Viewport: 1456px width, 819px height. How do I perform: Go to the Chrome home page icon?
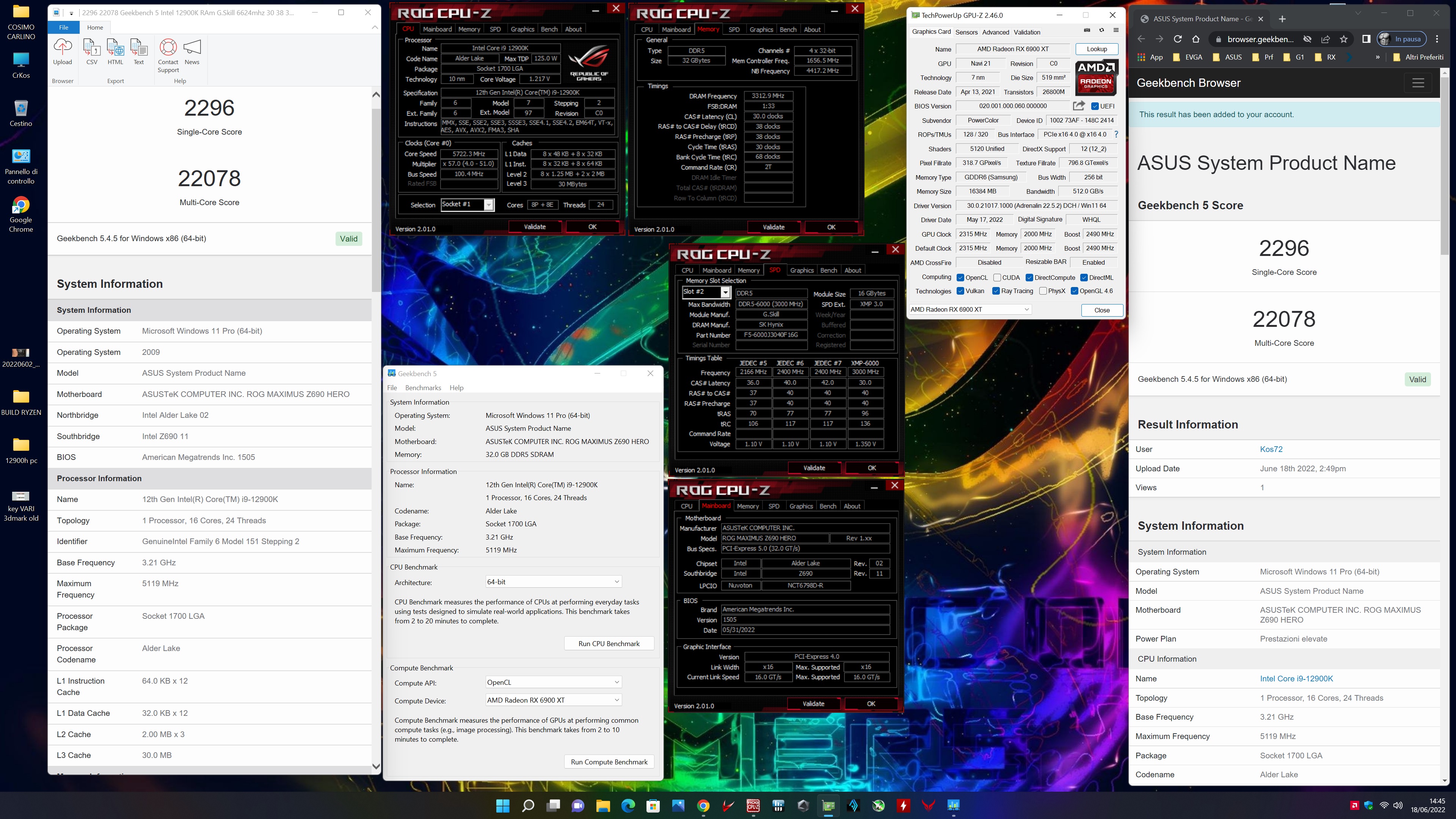click(1196, 39)
